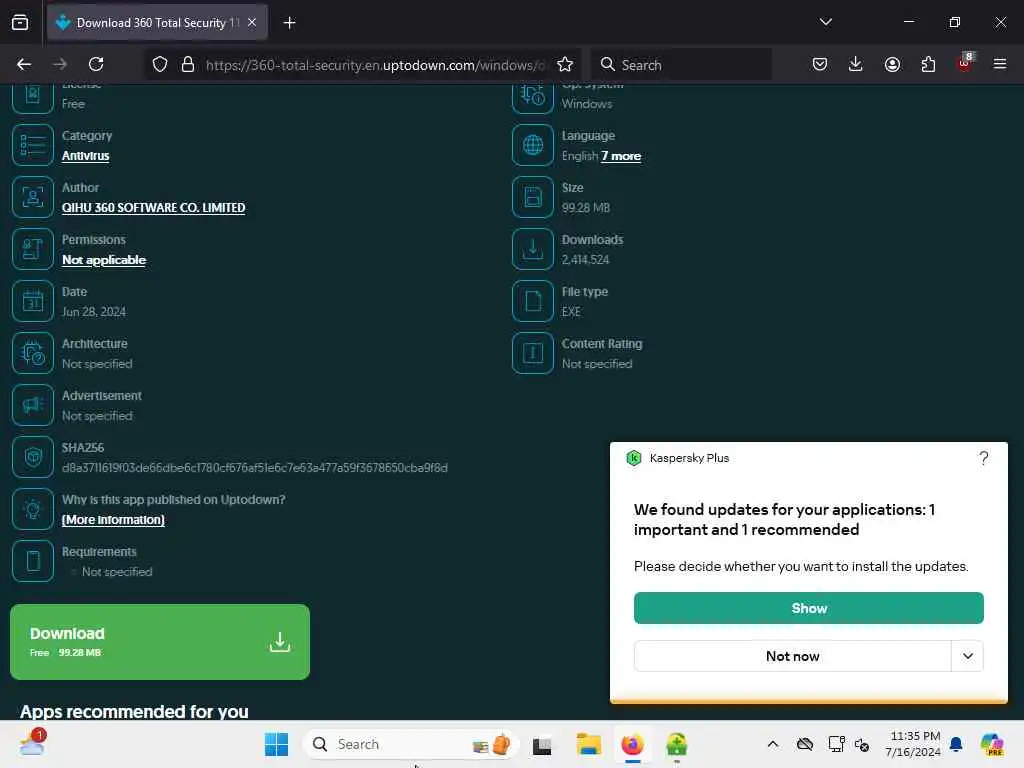Image resolution: width=1024 pixels, height=768 pixels.
Task: Open the Firefox Downloads panel
Action: [856, 64]
